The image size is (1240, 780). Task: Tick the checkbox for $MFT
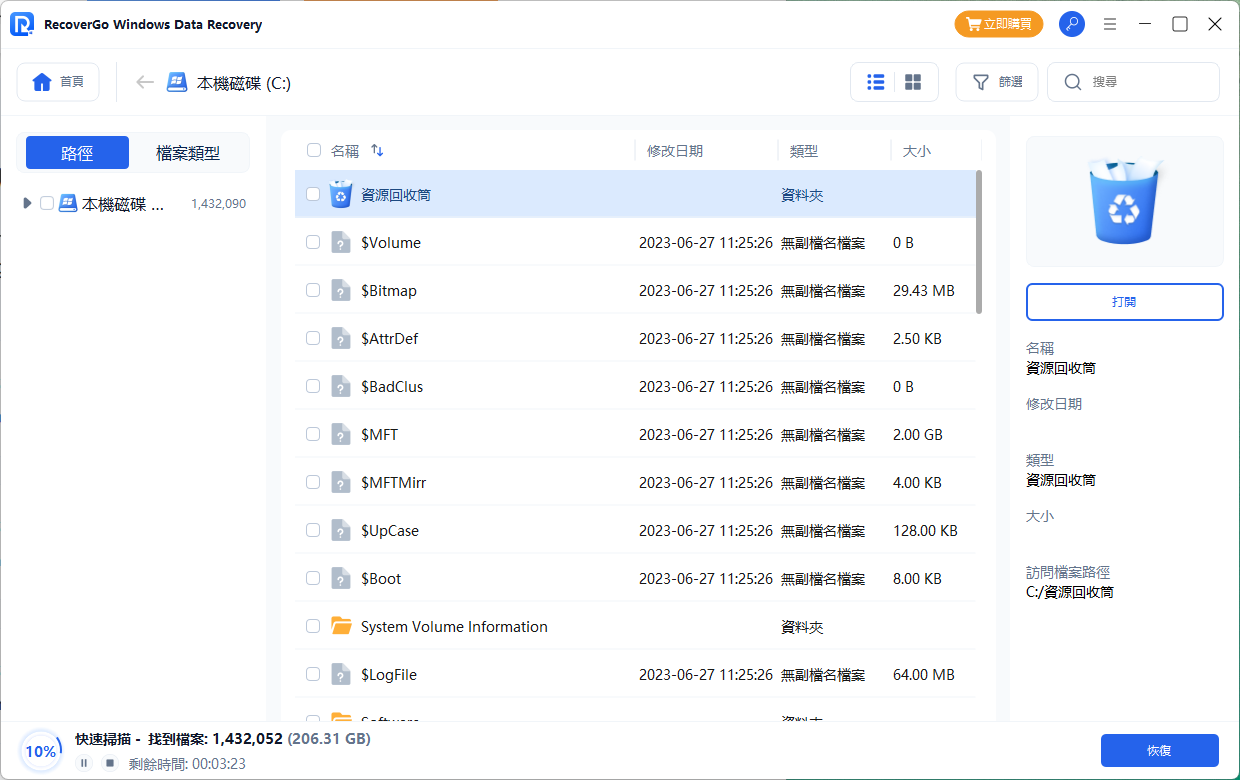click(313, 434)
